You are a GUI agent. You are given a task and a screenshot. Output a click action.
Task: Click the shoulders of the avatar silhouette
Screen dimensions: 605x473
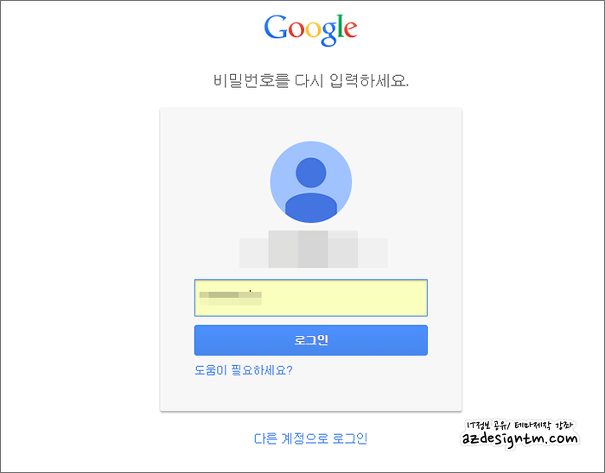click(311, 208)
